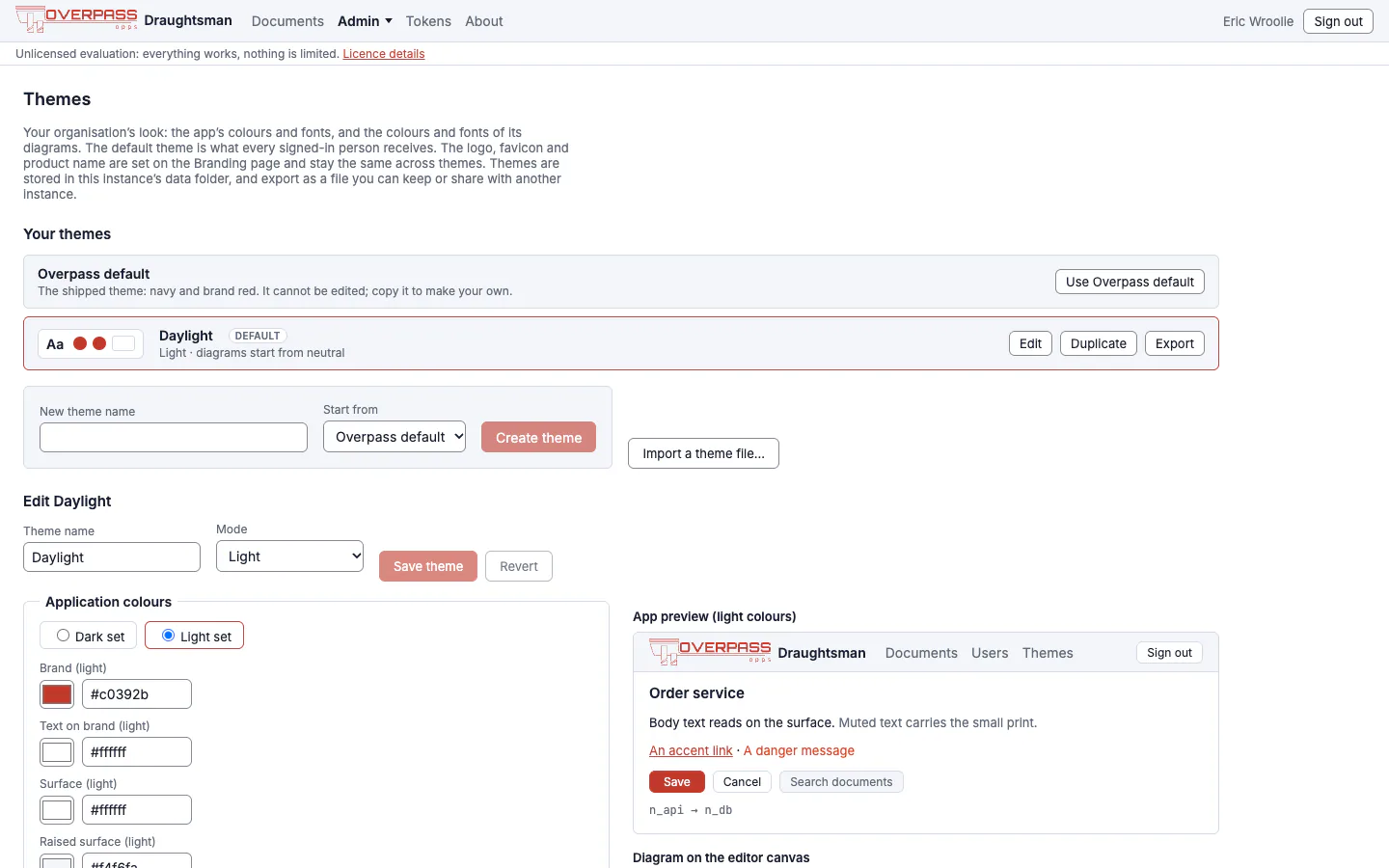The width and height of the screenshot is (1389, 868).
Task: Open the Start from dropdown
Action: (x=395, y=437)
